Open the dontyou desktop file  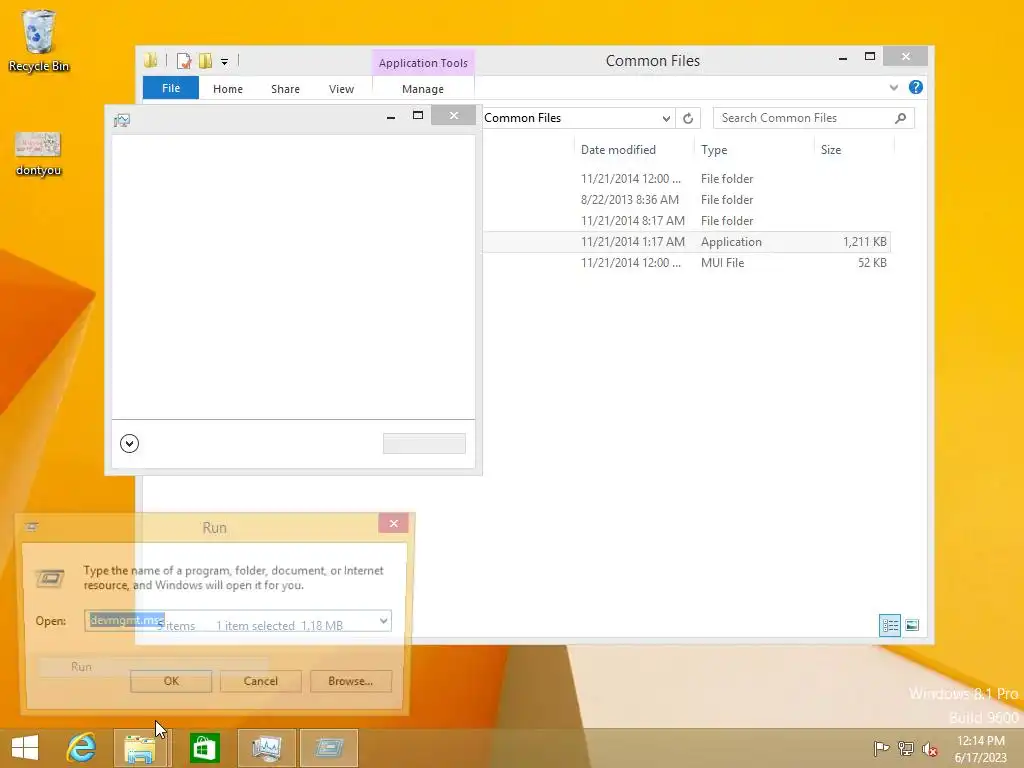click(x=38, y=154)
